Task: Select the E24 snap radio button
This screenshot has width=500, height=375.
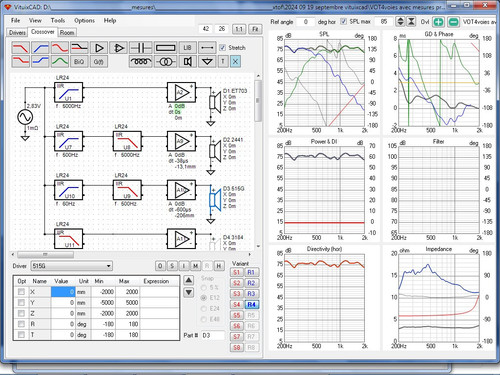Action: (x=203, y=309)
